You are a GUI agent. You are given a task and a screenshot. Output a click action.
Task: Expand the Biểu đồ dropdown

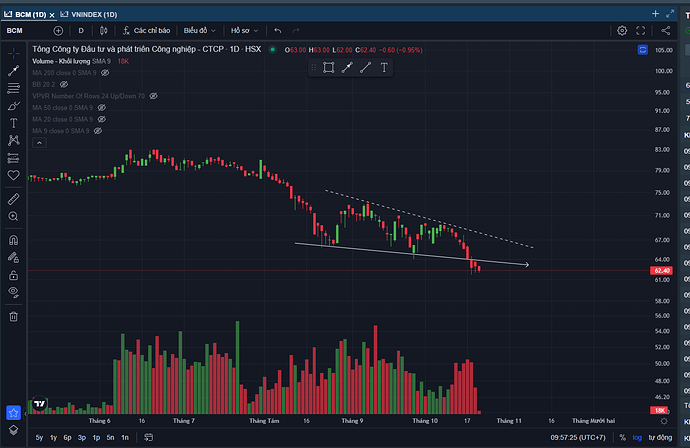[x=199, y=30]
